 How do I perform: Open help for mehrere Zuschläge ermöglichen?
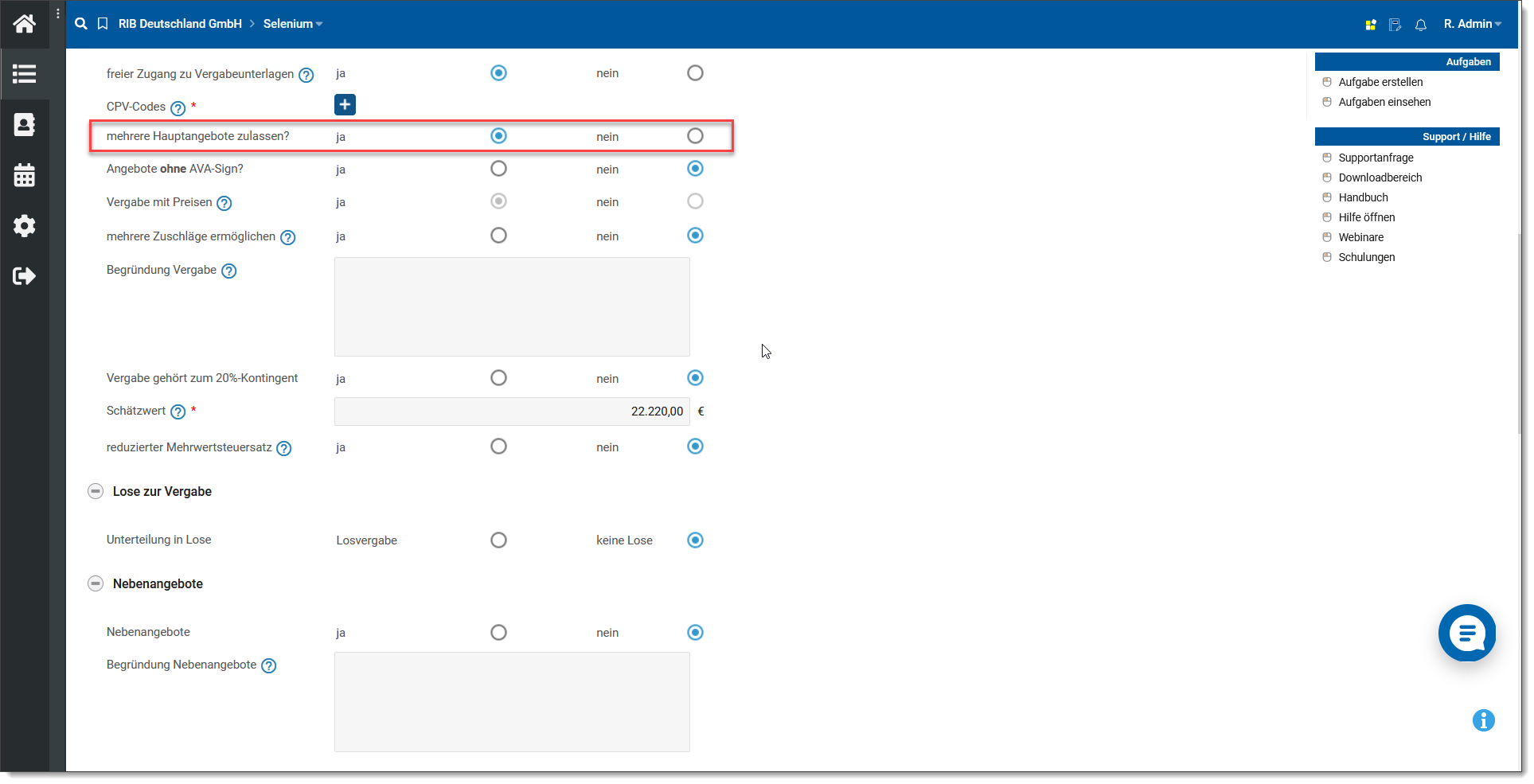pyautogui.click(x=288, y=238)
